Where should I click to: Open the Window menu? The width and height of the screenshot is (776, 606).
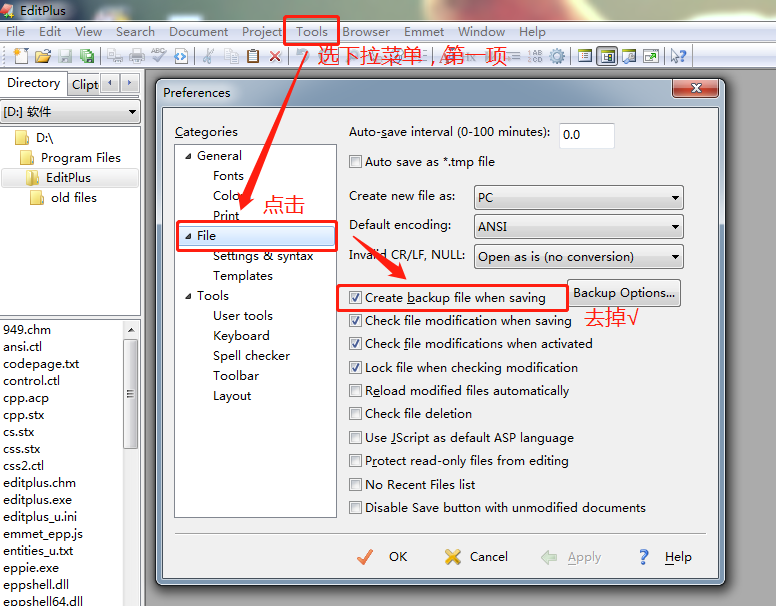[x=481, y=32]
